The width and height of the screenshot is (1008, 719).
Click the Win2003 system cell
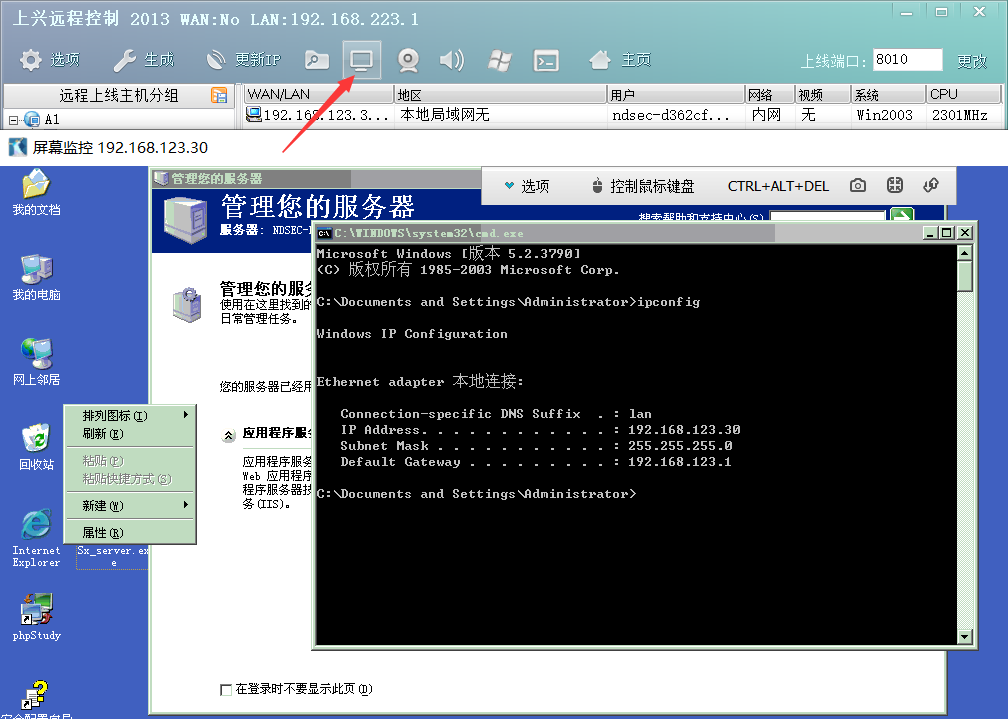885,115
